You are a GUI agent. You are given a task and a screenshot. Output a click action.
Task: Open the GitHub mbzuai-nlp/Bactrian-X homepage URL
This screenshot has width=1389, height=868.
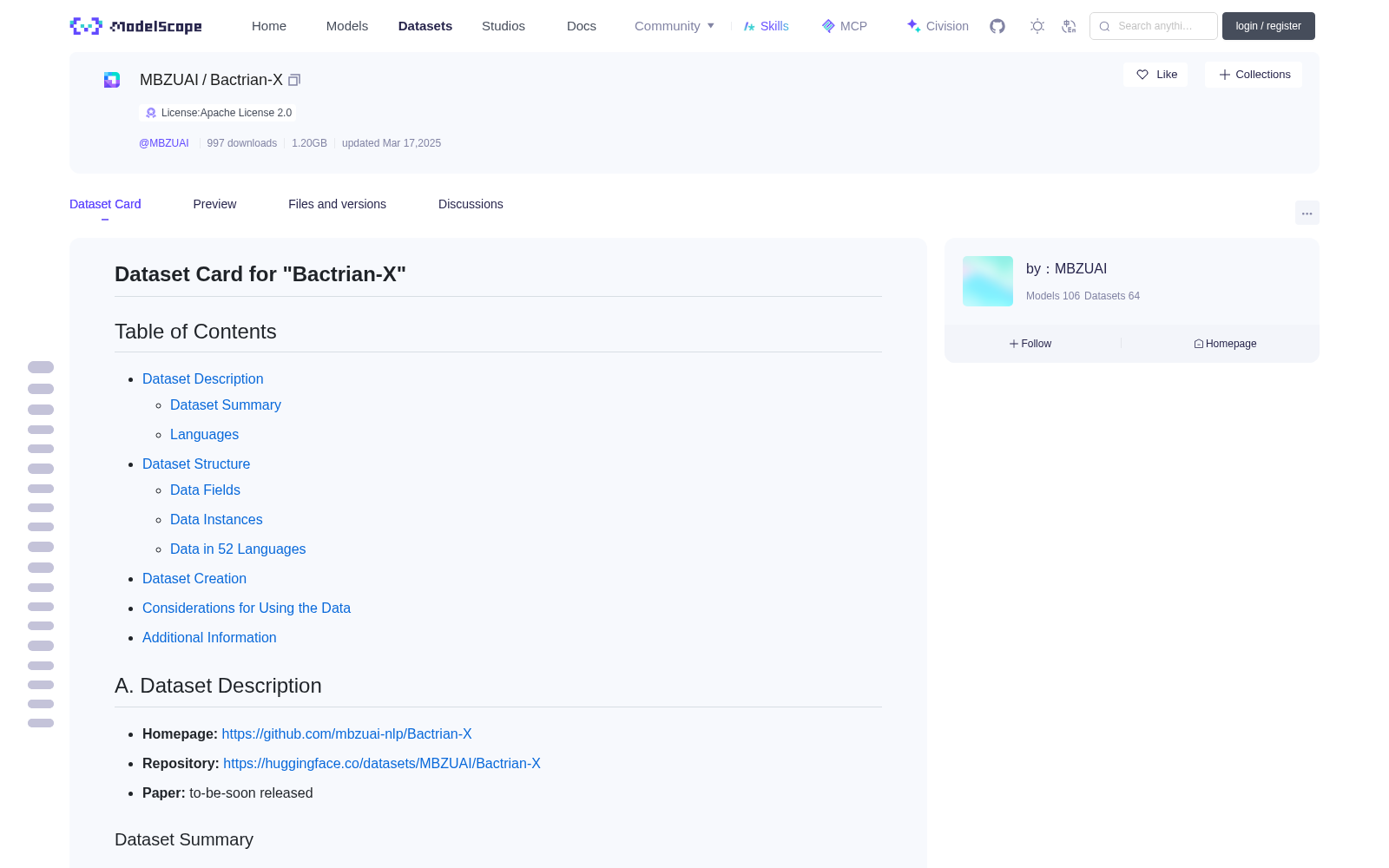click(346, 733)
